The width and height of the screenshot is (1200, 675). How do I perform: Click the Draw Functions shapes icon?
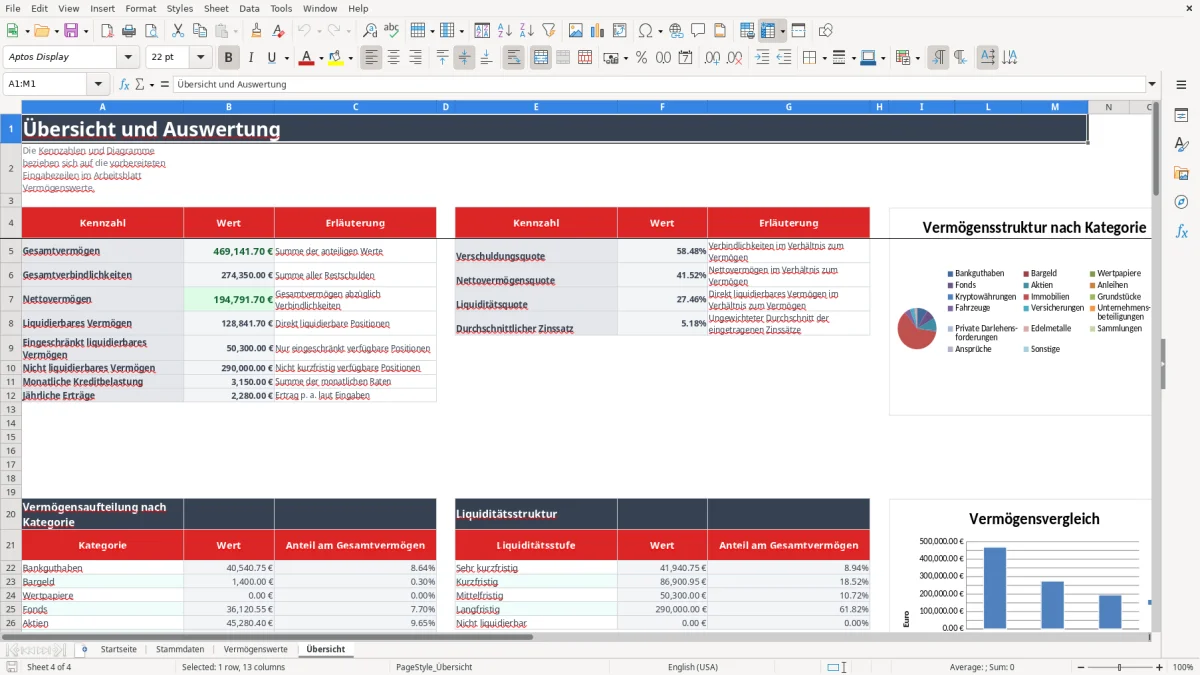pos(826,31)
